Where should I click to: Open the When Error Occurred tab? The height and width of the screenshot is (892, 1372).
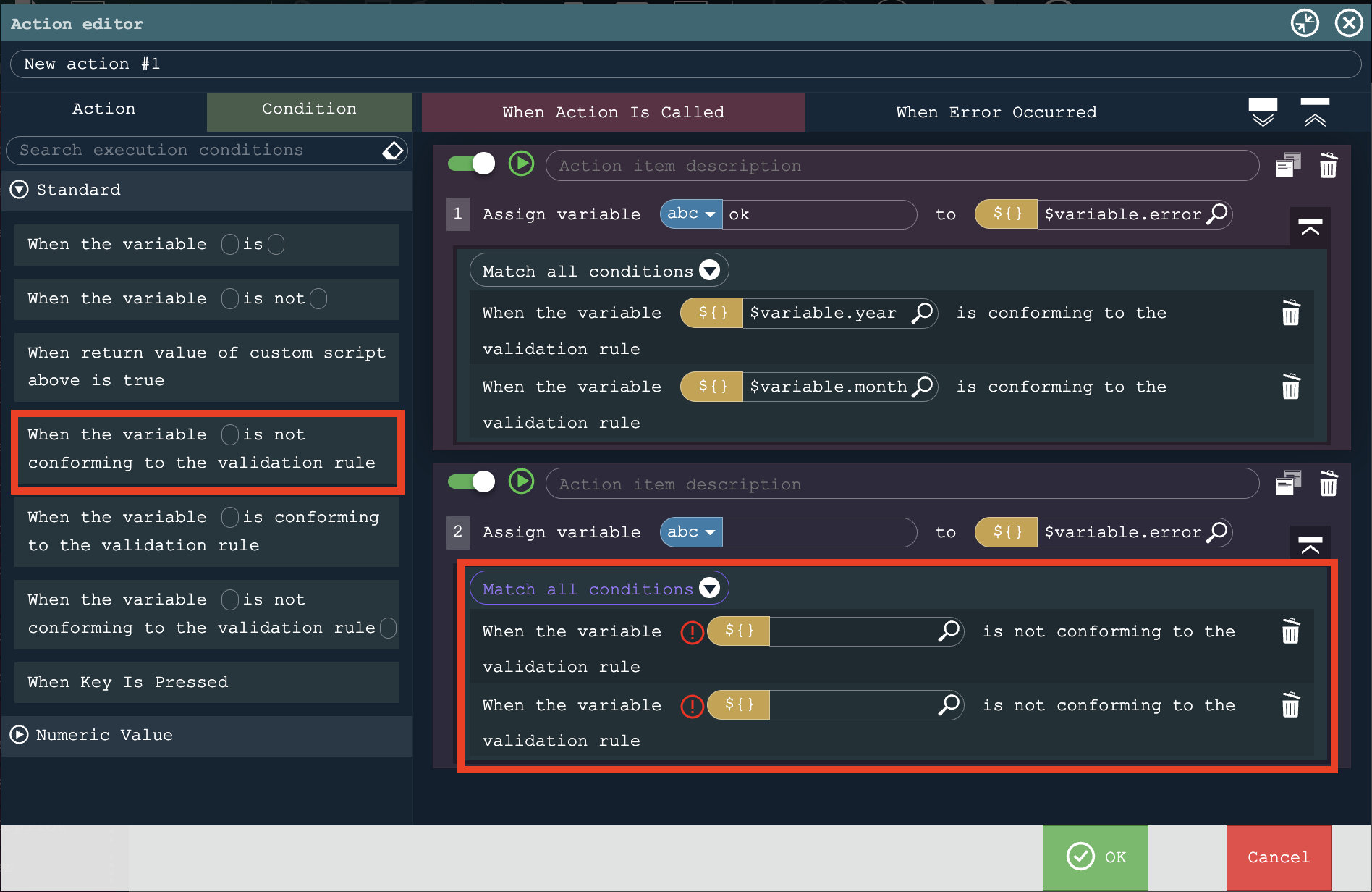(996, 112)
